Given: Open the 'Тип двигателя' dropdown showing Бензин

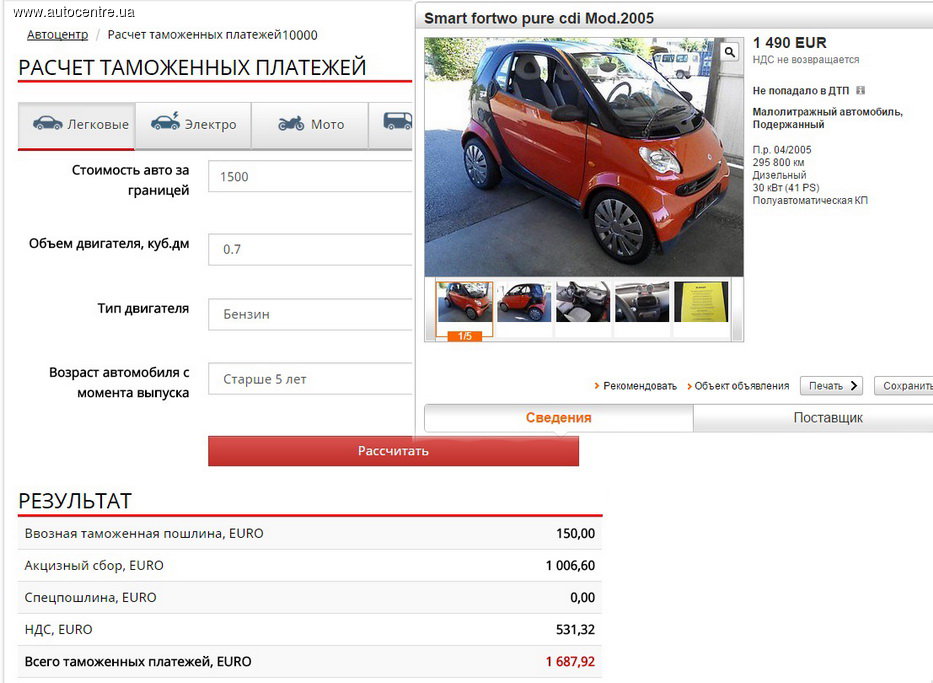Looking at the screenshot, I should 310,314.
